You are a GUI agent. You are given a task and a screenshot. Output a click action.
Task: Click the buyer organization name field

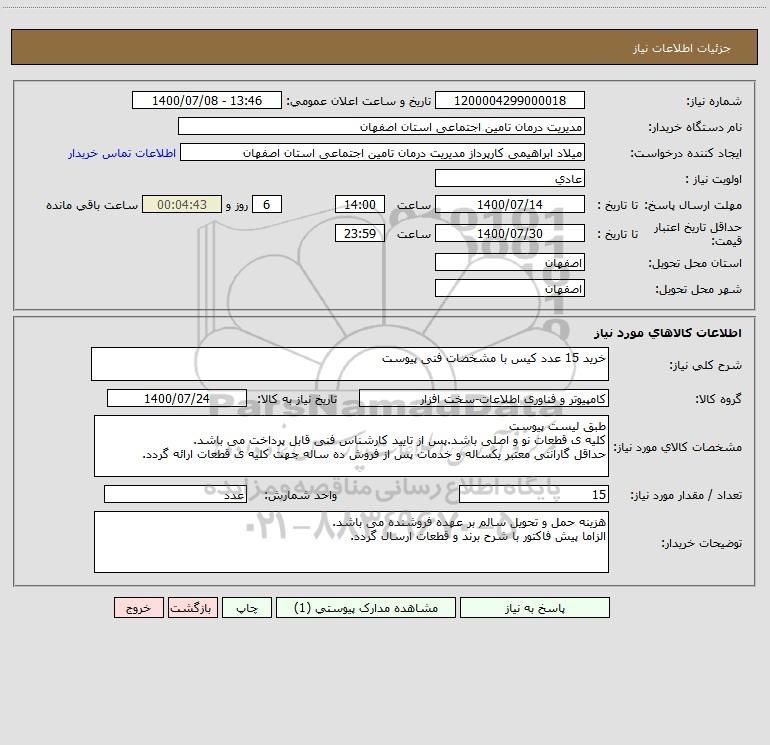pos(381,126)
